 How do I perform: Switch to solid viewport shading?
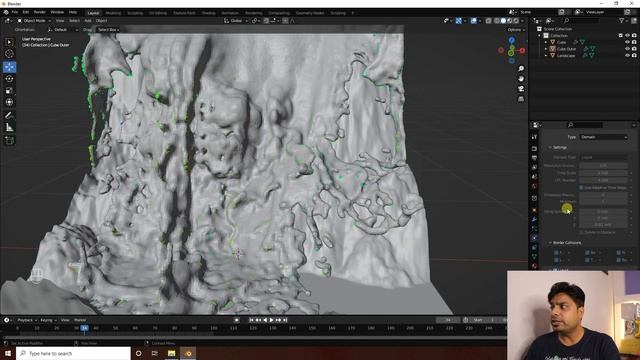pos(503,21)
